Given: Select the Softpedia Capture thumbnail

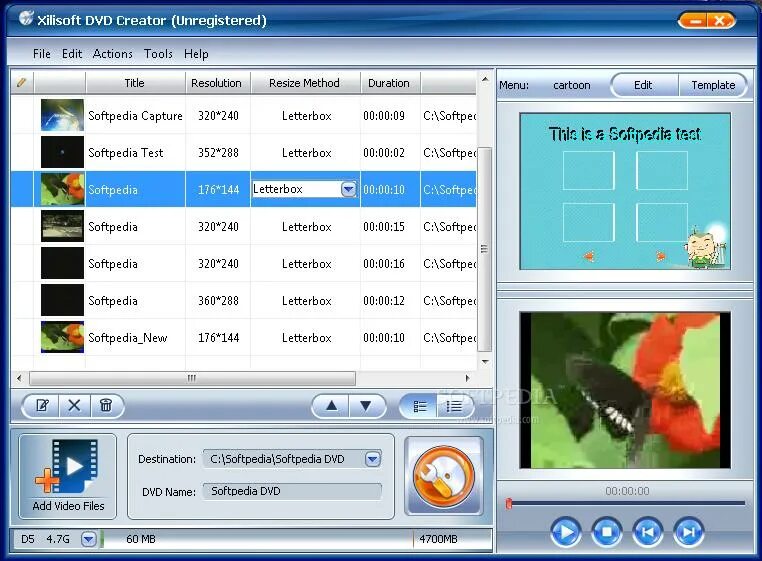Looking at the screenshot, I should click(x=62, y=115).
